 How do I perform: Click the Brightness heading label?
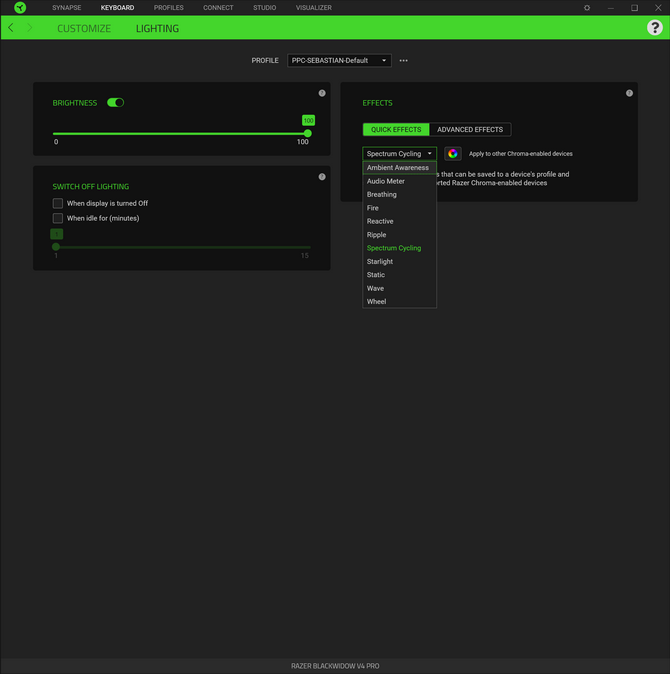75,103
